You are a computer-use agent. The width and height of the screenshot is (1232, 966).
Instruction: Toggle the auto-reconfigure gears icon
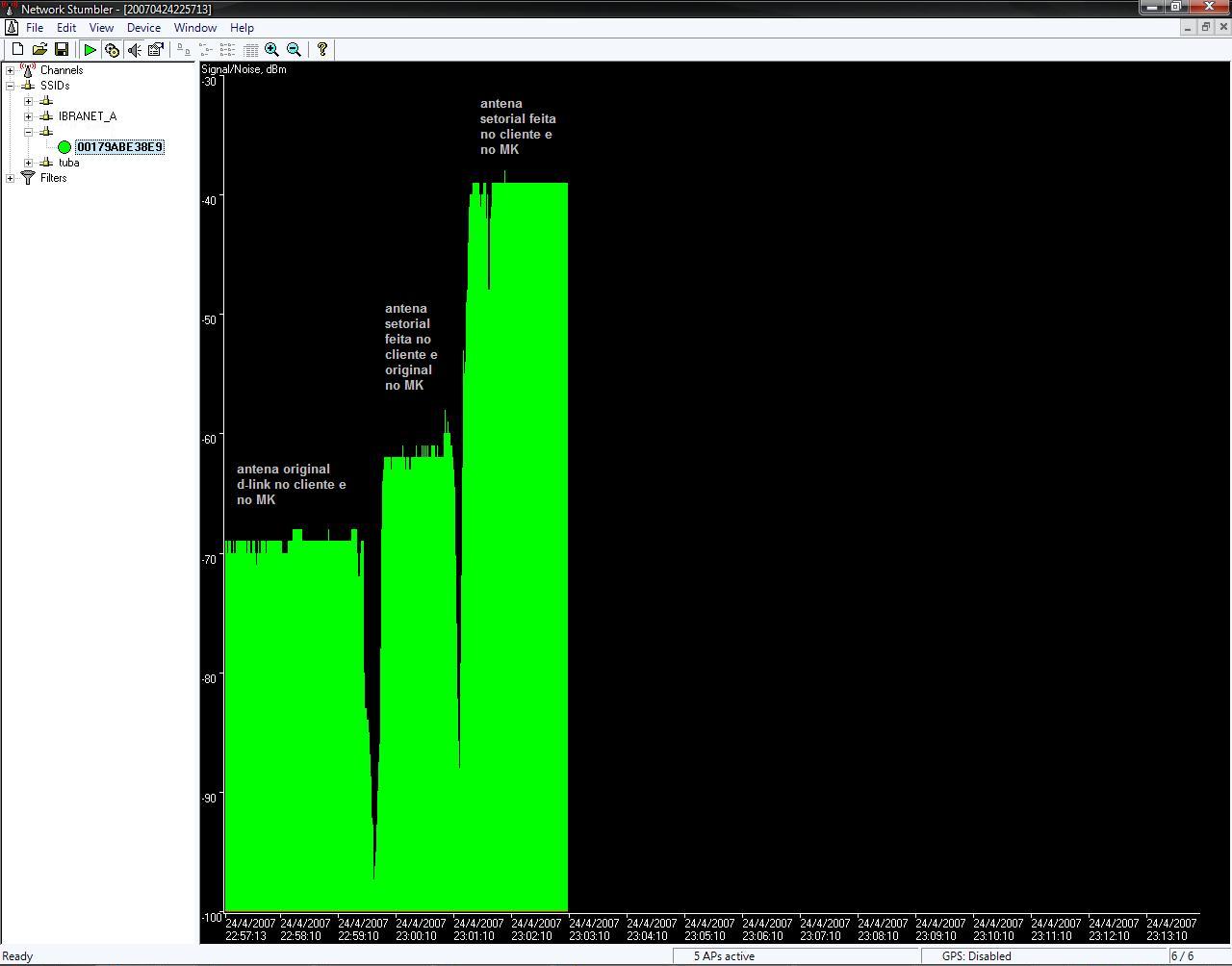[x=112, y=49]
